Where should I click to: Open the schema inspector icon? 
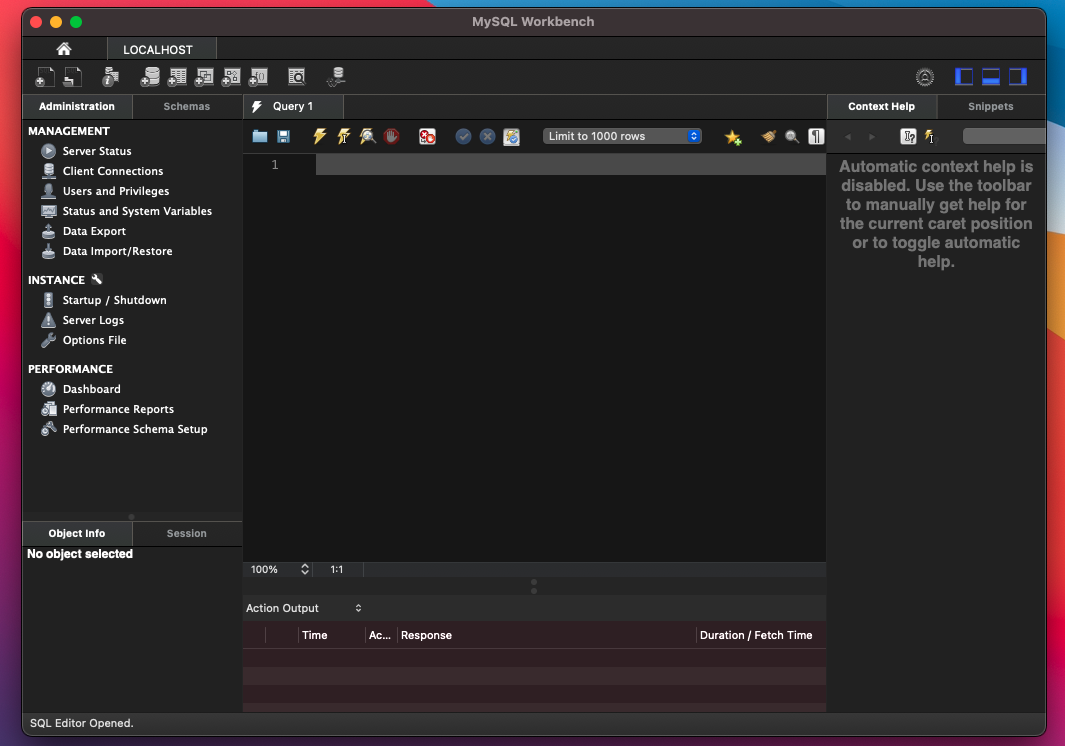click(x=111, y=77)
